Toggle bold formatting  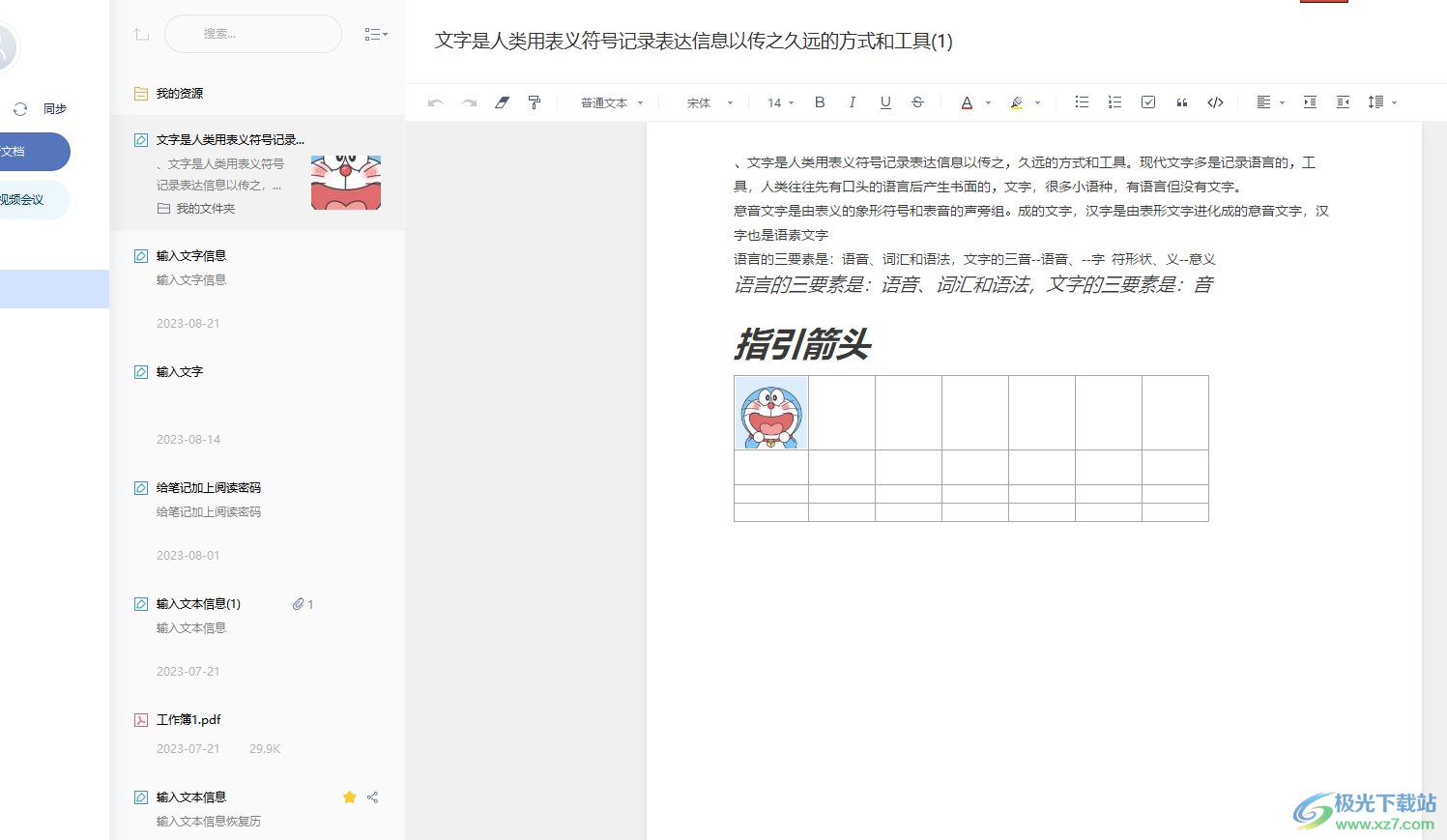[x=820, y=102]
